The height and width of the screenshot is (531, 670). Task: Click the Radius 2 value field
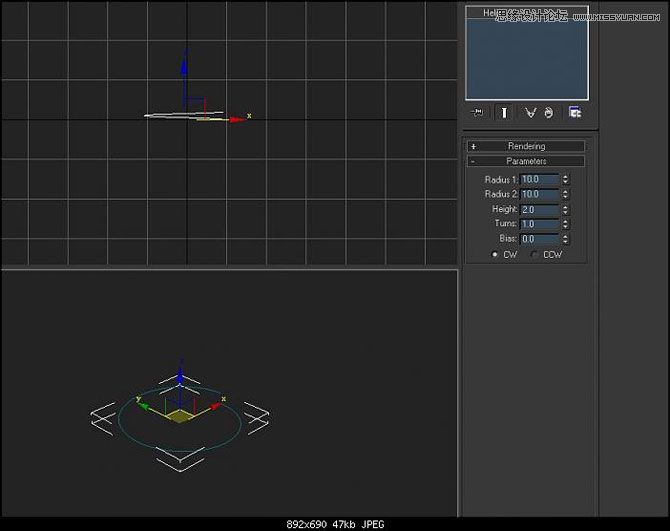pos(540,194)
